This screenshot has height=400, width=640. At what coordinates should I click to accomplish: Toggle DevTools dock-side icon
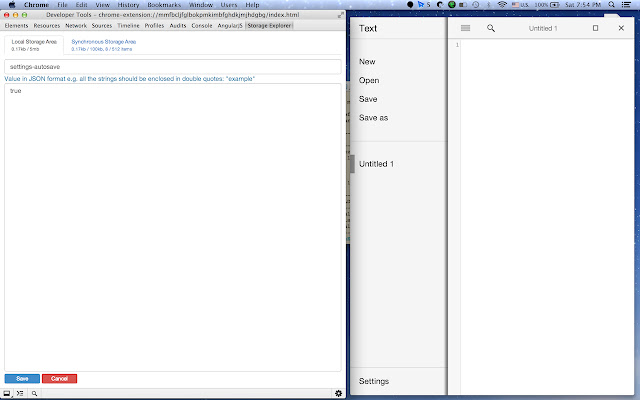(7, 393)
